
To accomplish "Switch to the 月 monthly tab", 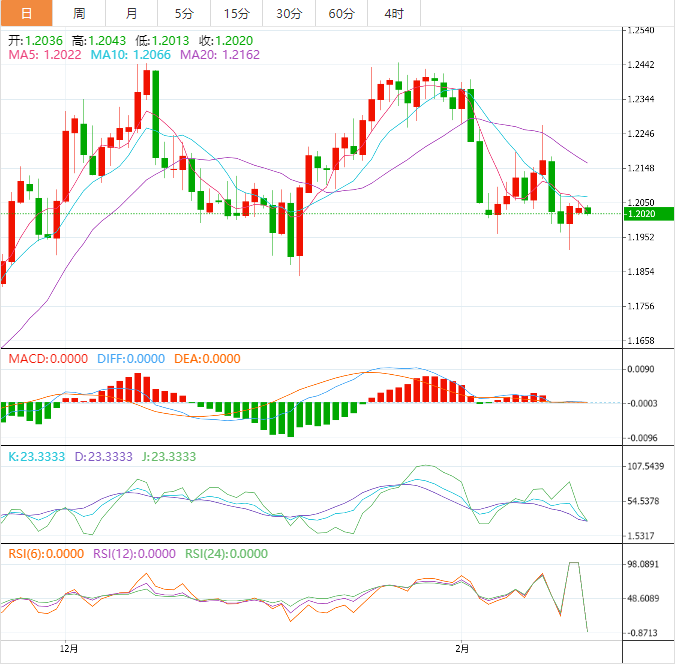I will (132, 13).
